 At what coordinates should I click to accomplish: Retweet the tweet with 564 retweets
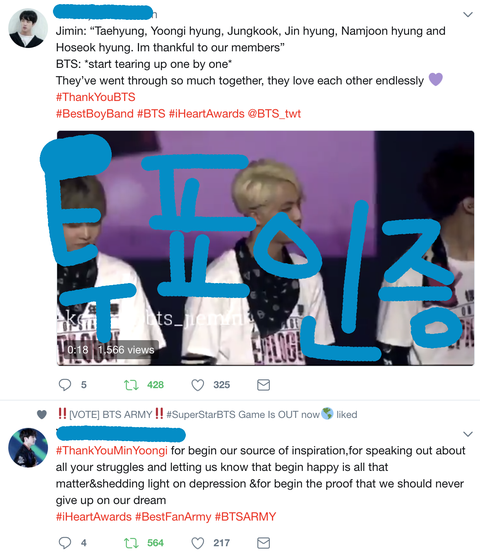pyautogui.click(x=131, y=543)
